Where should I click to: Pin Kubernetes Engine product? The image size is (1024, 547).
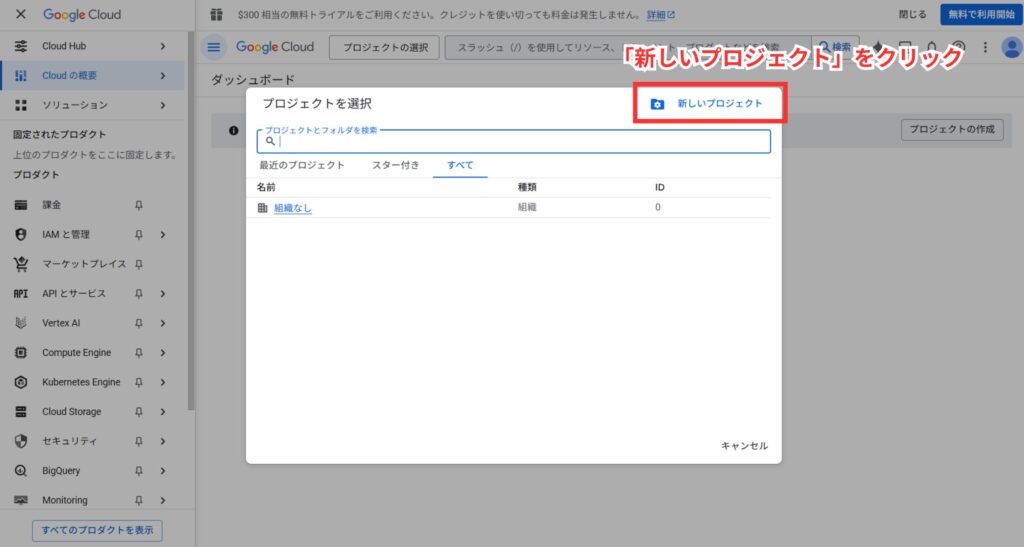[x=138, y=382]
